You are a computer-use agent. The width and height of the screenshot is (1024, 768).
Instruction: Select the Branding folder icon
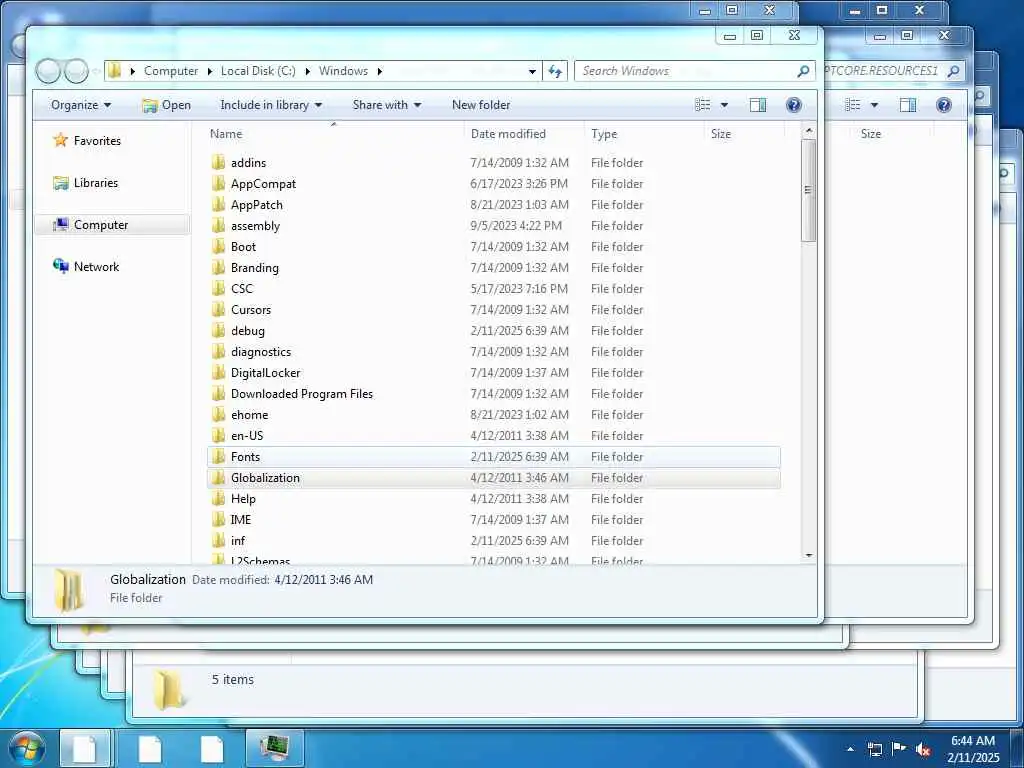click(219, 267)
